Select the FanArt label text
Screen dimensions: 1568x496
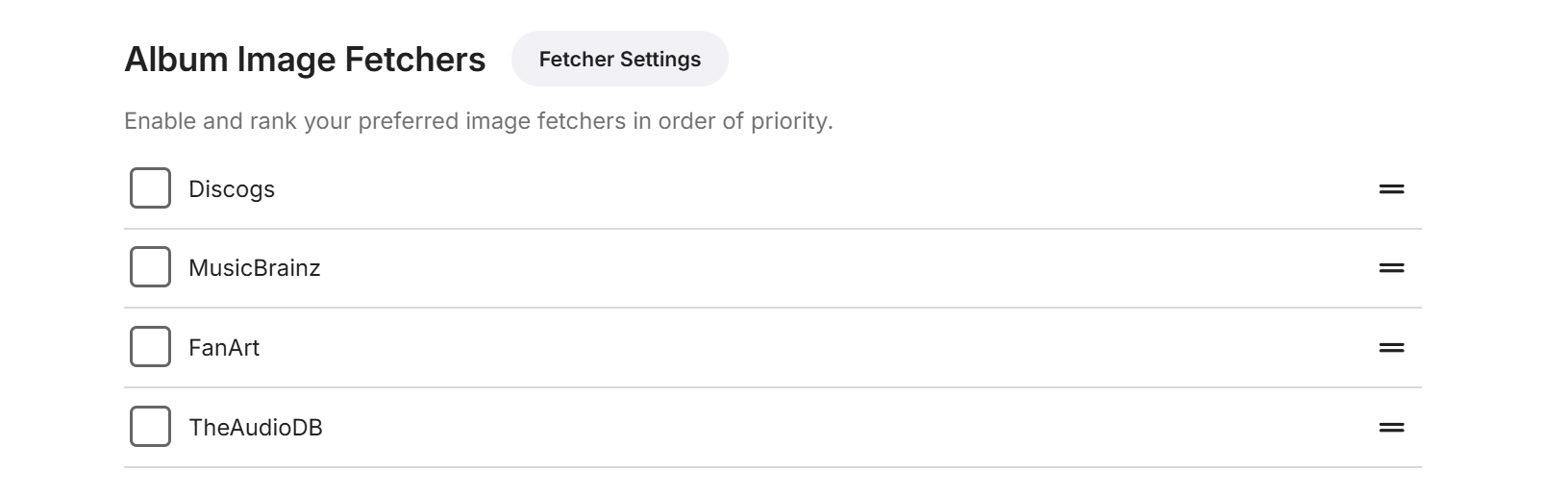pos(224,348)
